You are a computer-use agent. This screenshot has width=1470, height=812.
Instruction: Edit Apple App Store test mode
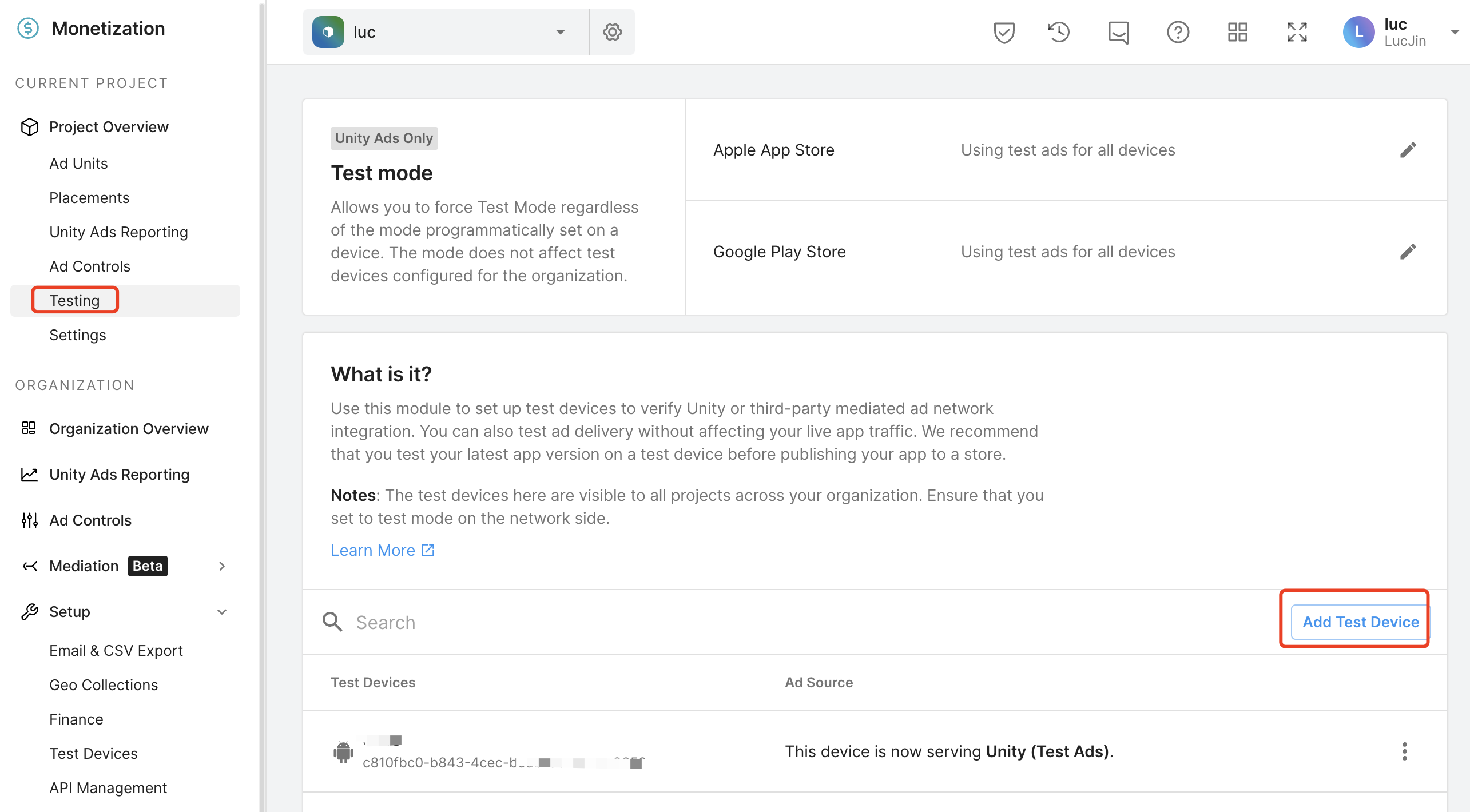click(1408, 150)
